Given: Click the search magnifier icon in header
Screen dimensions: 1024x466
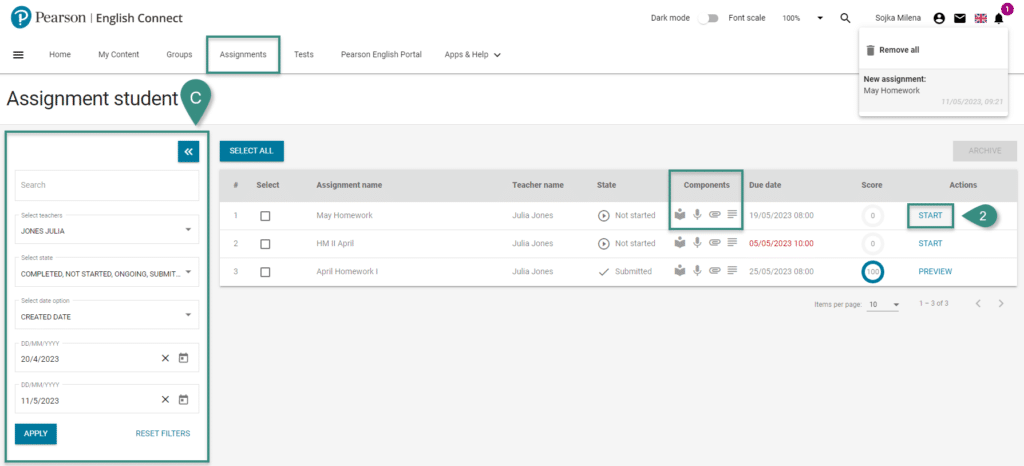Looking at the screenshot, I should (845, 18).
